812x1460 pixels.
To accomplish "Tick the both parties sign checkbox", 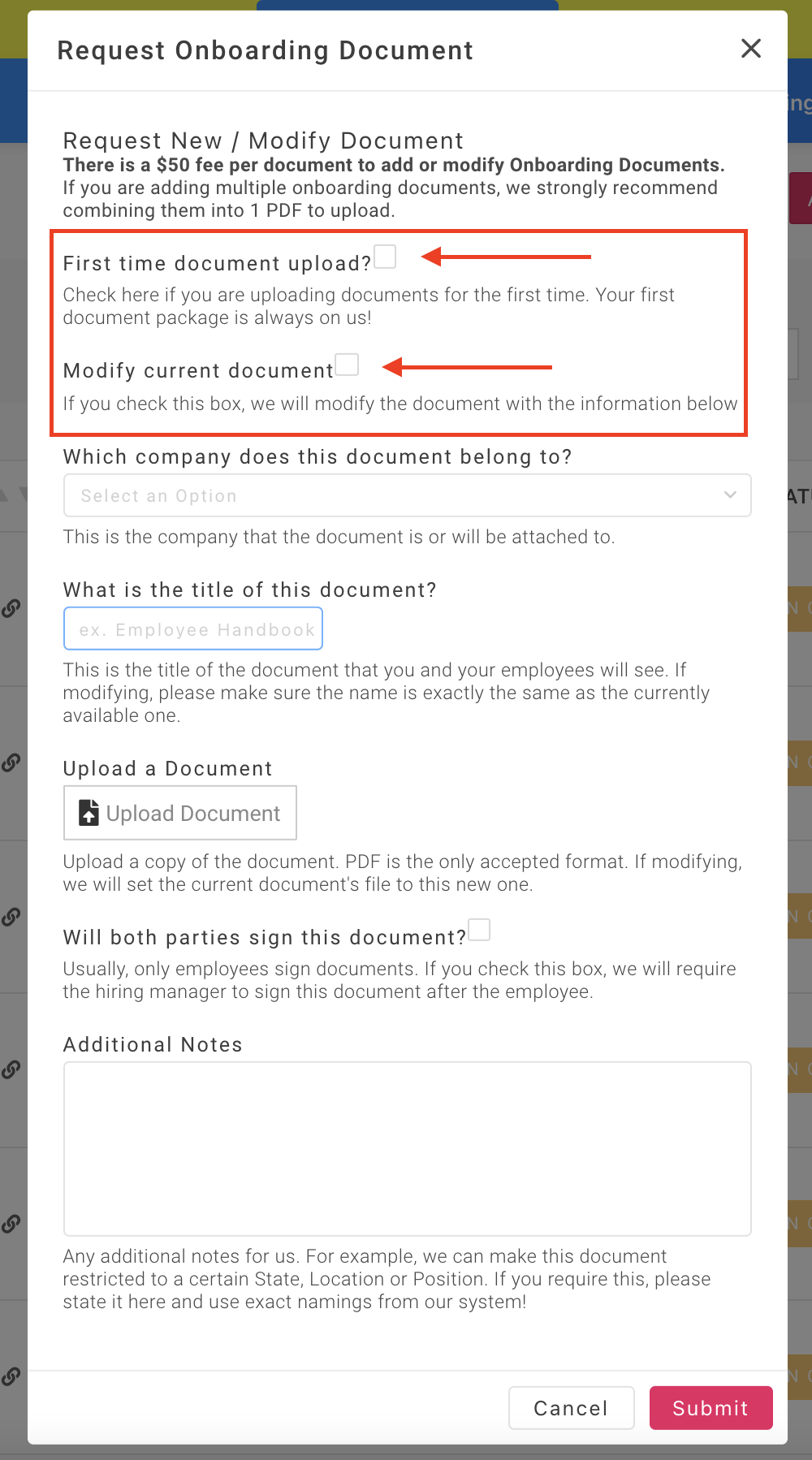I will (480, 930).
